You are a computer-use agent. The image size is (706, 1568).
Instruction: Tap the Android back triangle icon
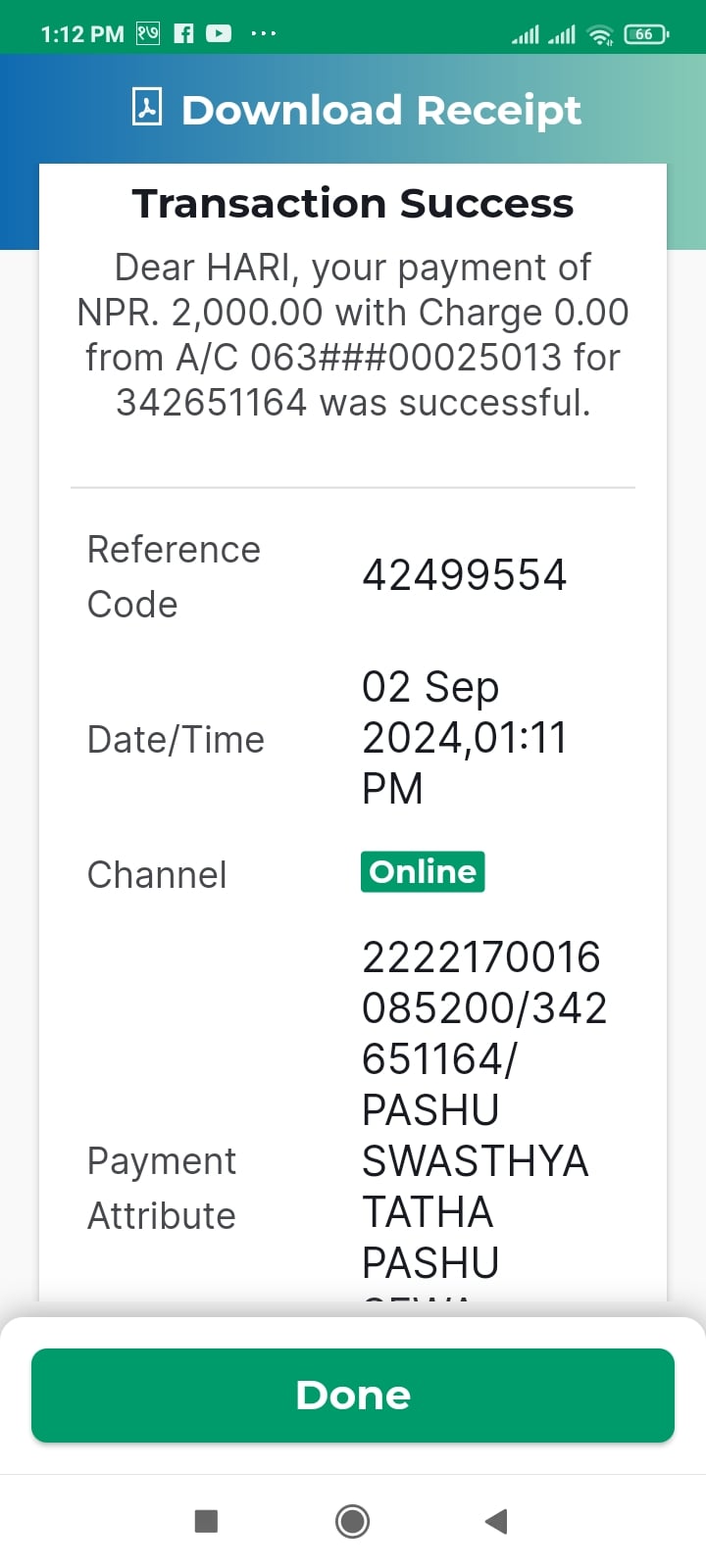tap(496, 1521)
